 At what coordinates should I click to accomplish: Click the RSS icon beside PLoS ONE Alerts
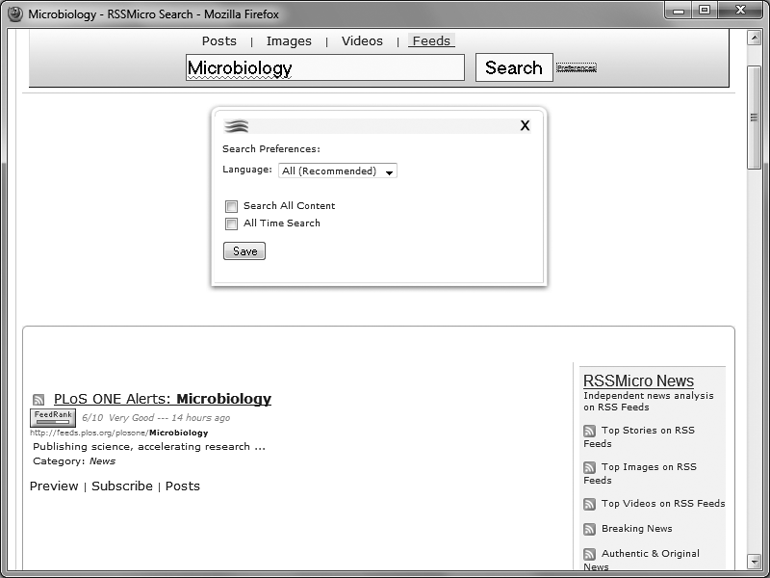pos(39,399)
